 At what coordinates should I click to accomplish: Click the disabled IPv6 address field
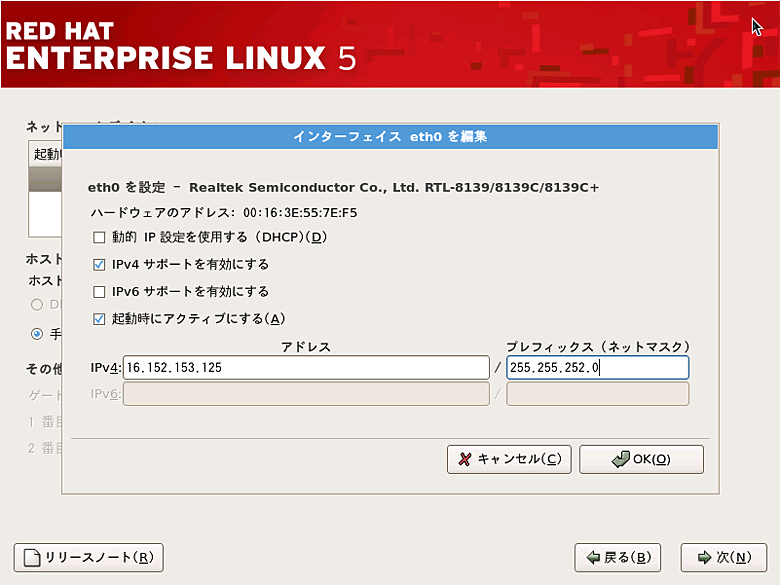(x=305, y=394)
